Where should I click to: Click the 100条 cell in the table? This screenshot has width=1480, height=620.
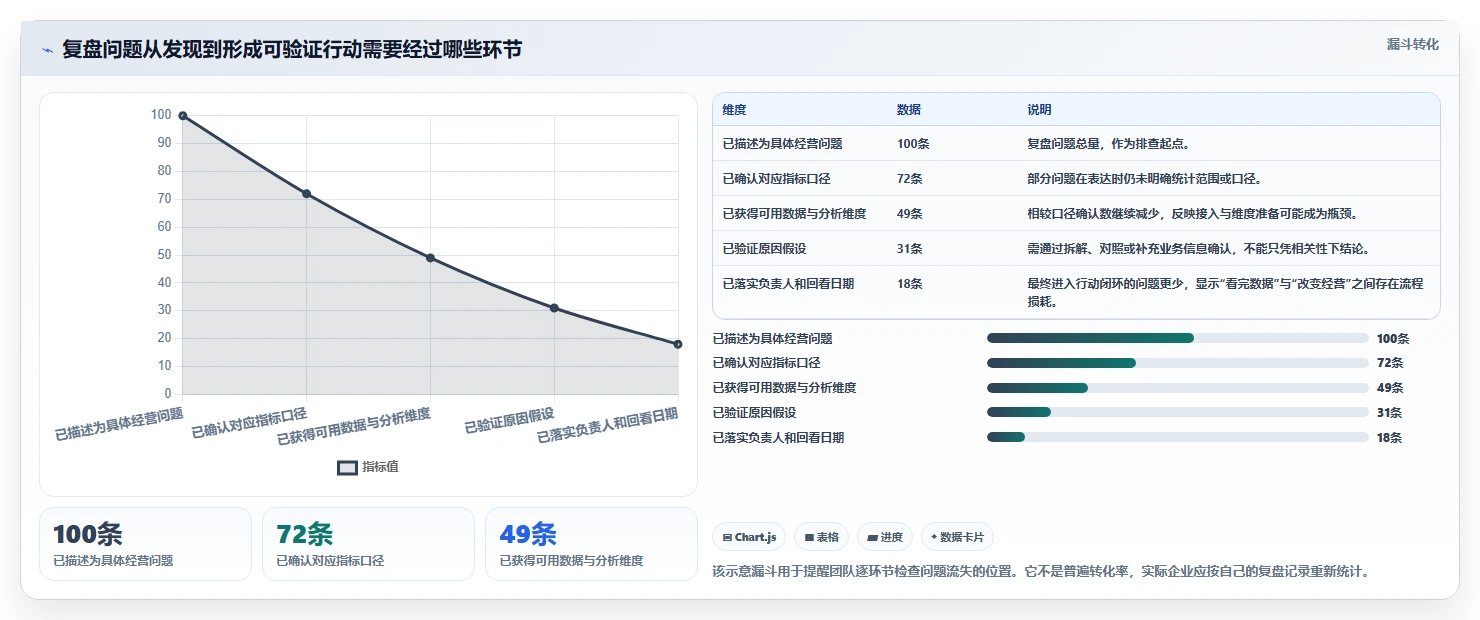coord(913,144)
